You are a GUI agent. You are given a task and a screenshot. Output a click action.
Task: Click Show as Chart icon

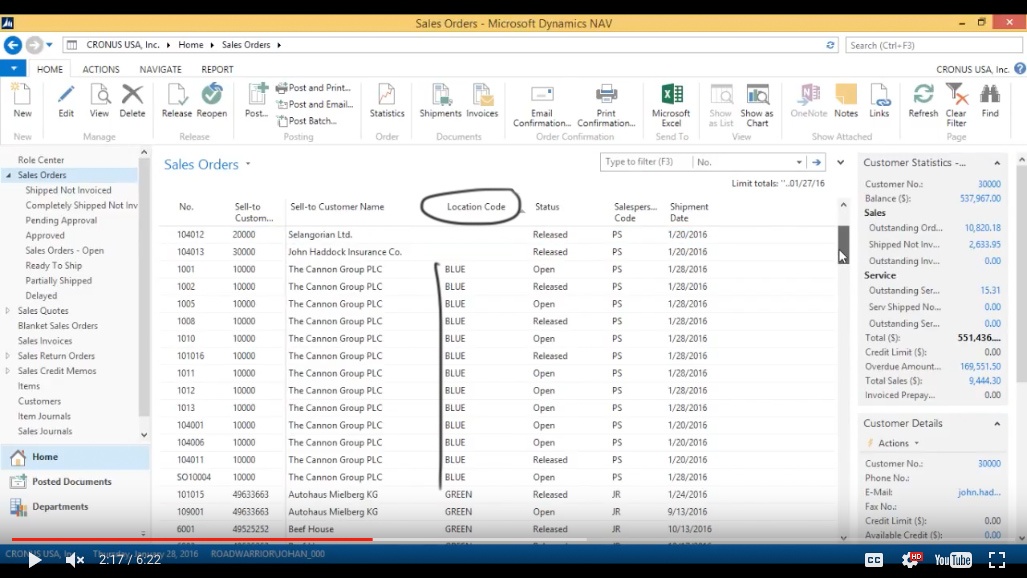757,94
